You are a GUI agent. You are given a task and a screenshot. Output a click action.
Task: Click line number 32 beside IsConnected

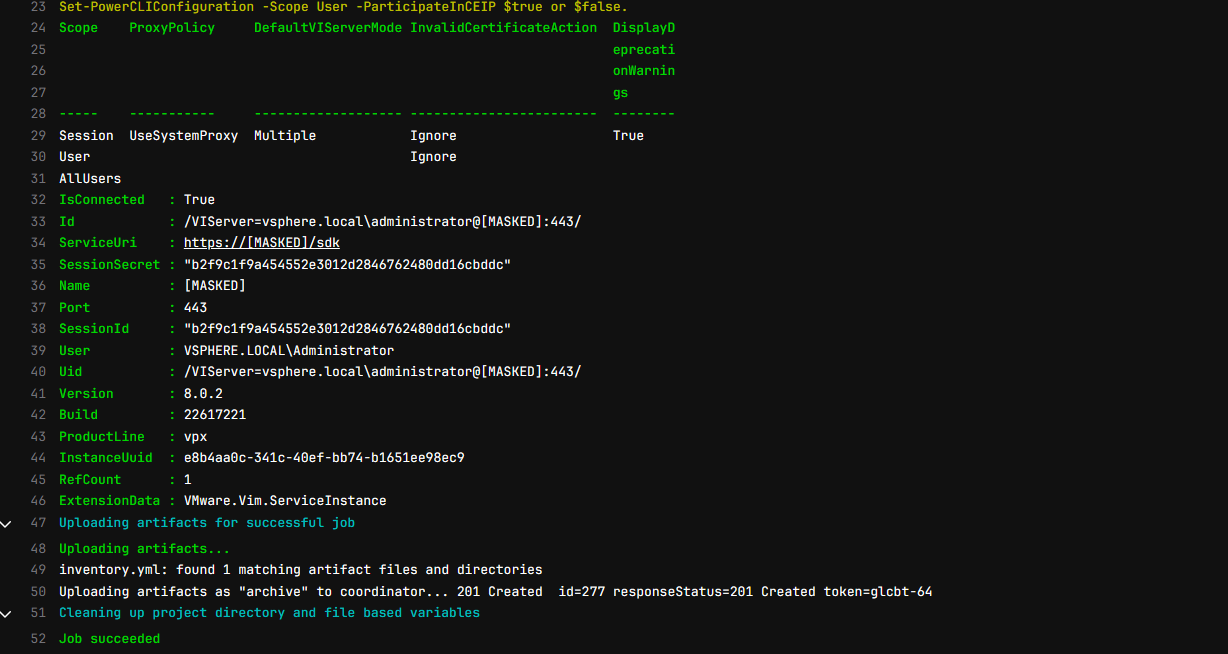click(39, 200)
